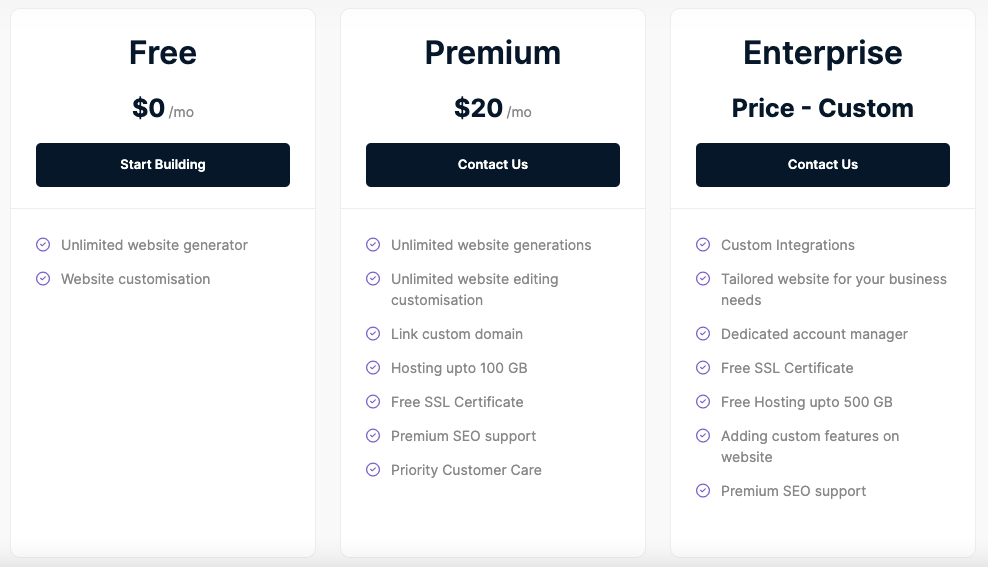Click Tailored website for your business needs text
Viewport: 988px width, 567px height.
834,289
